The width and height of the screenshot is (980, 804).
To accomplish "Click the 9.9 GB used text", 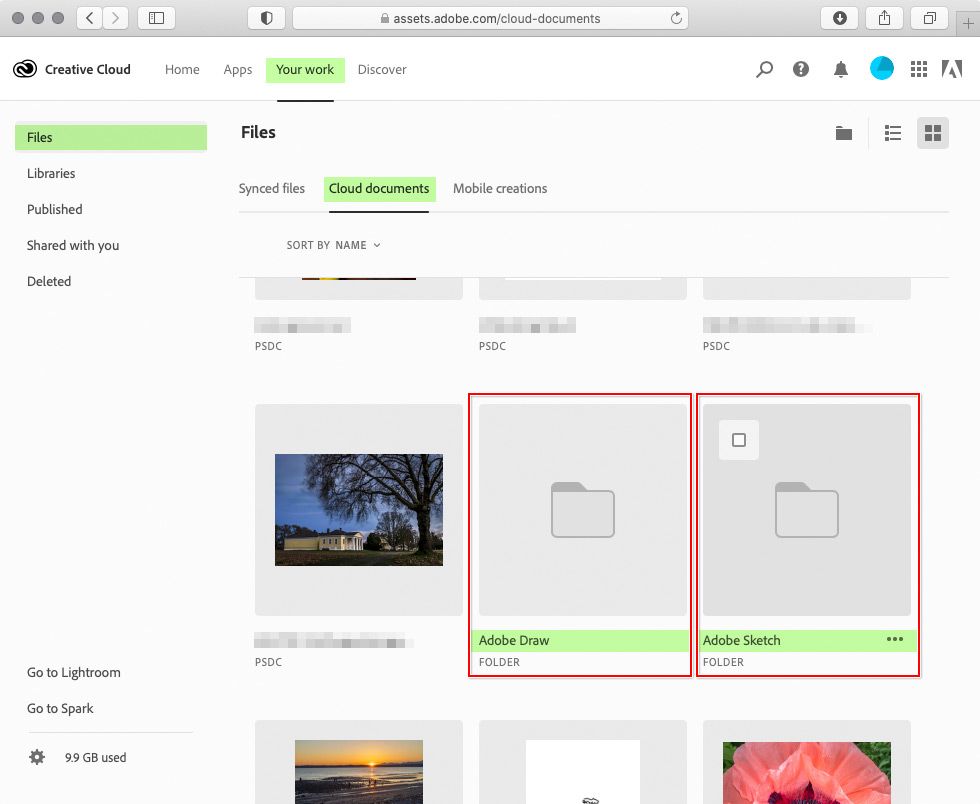I will [96, 757].
